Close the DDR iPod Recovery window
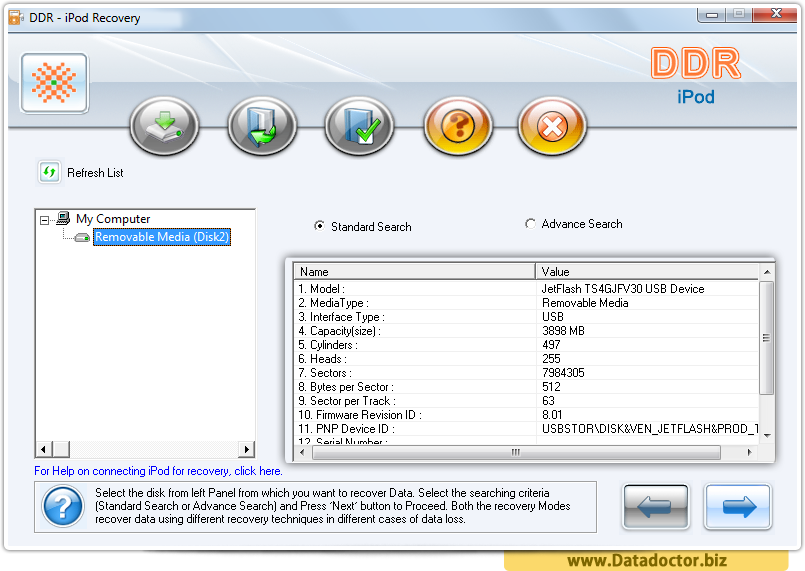 pyautogui.click(x=776, y=14)
